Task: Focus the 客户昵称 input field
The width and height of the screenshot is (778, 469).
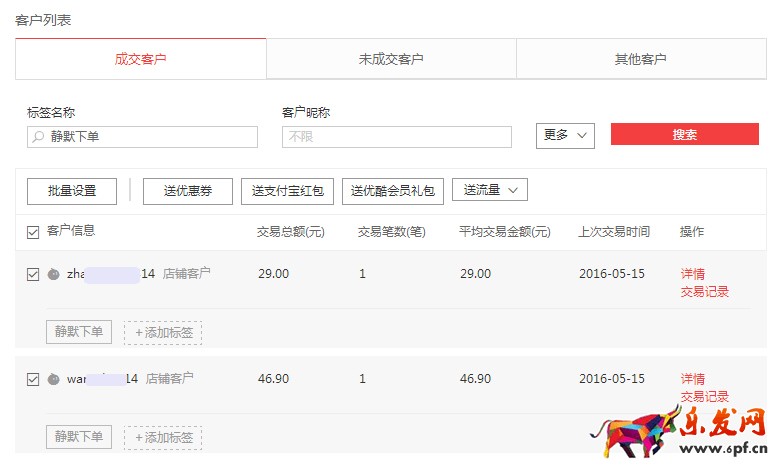Action: [397, 137]
